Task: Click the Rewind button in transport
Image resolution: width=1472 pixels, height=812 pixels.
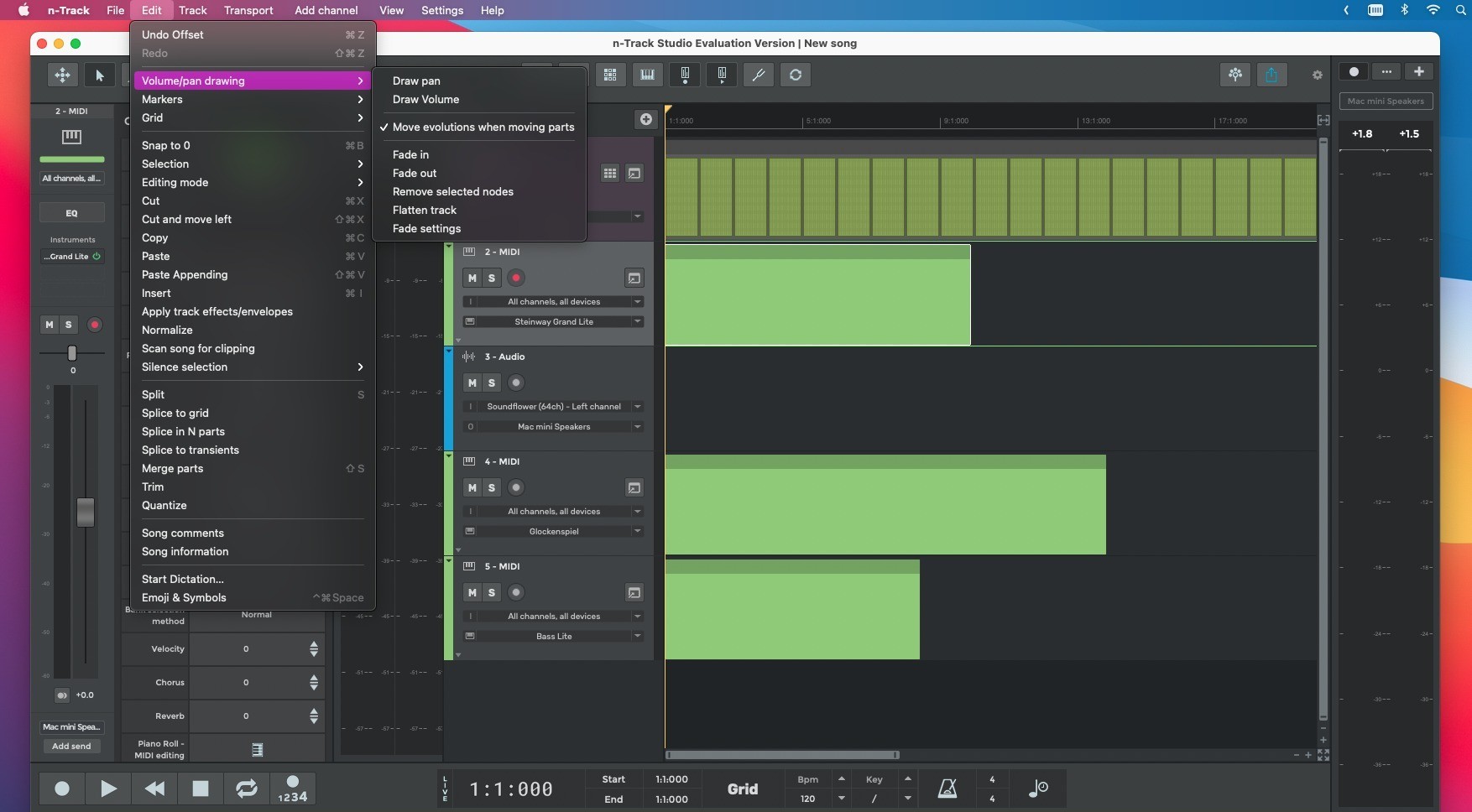Action: pyautogui.click(x=154, y=789)
